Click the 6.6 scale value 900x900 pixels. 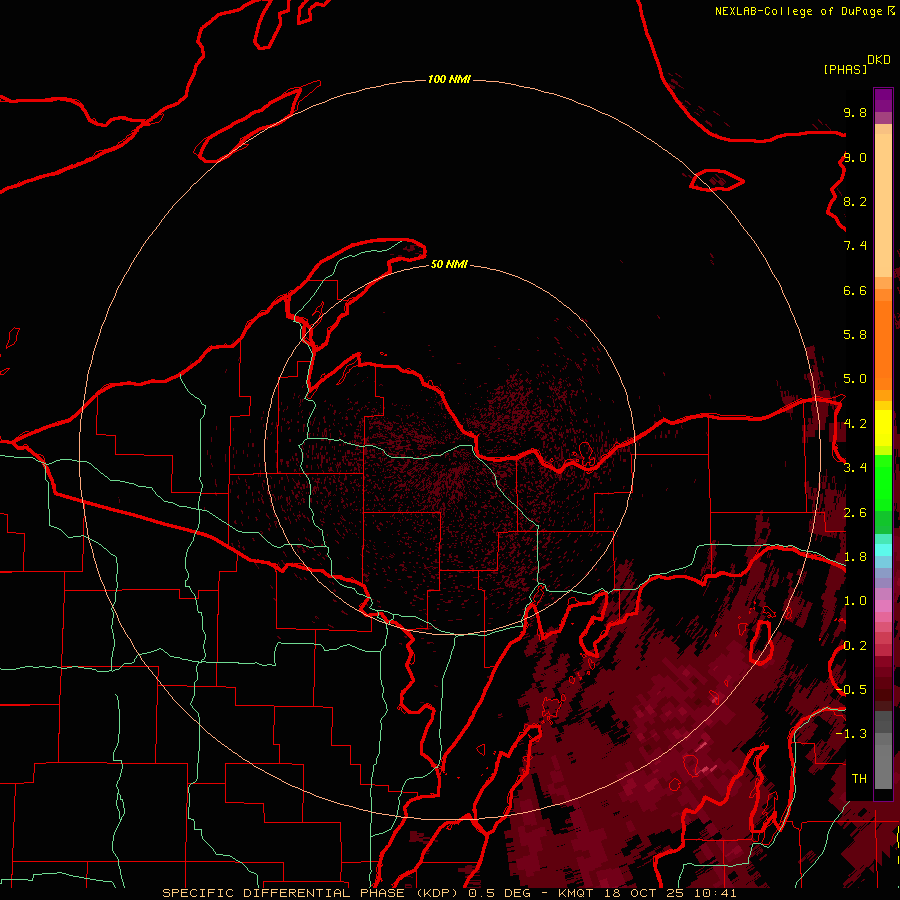[x=855, y=290]
